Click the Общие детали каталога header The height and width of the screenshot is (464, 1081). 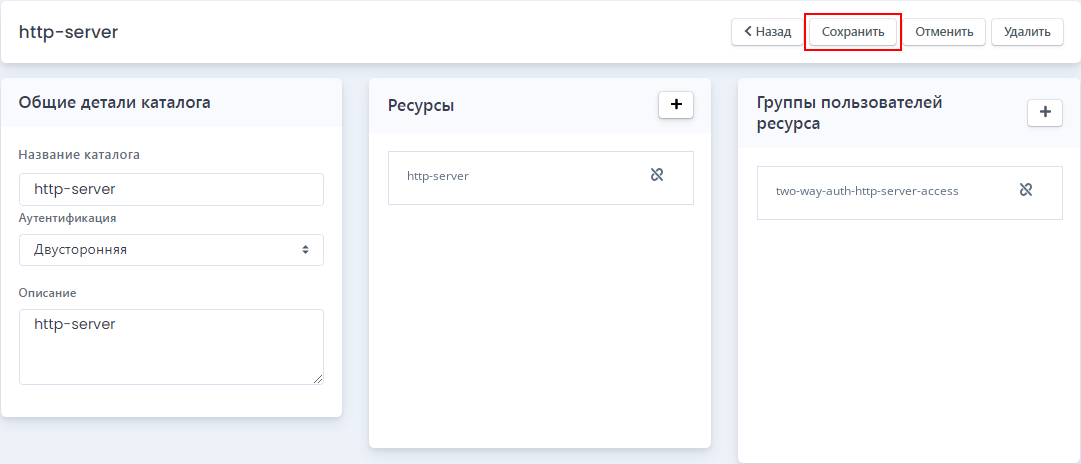point(114,103)
